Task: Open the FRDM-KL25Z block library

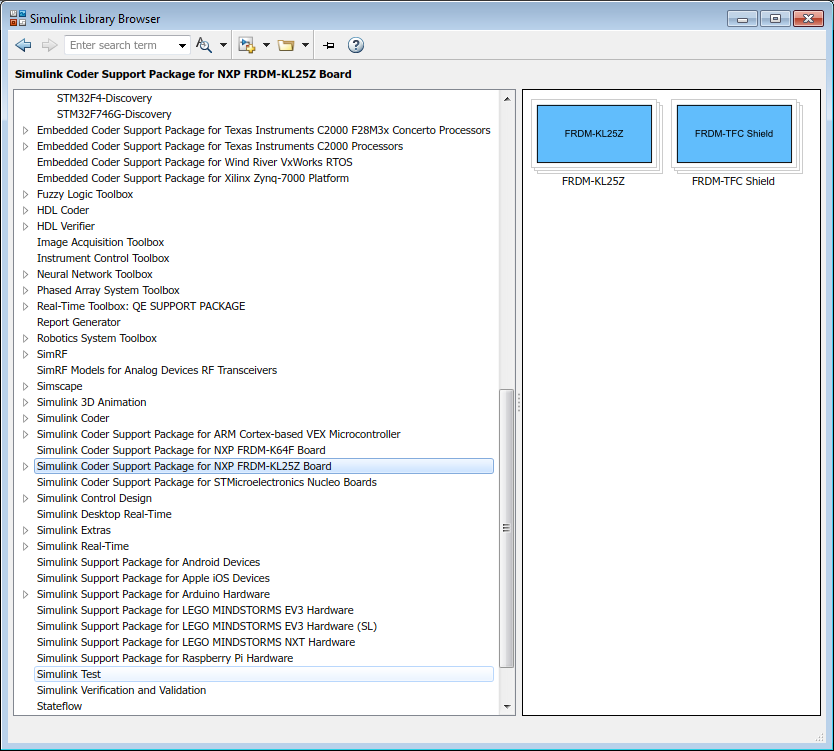Action: tap(594, 134)
